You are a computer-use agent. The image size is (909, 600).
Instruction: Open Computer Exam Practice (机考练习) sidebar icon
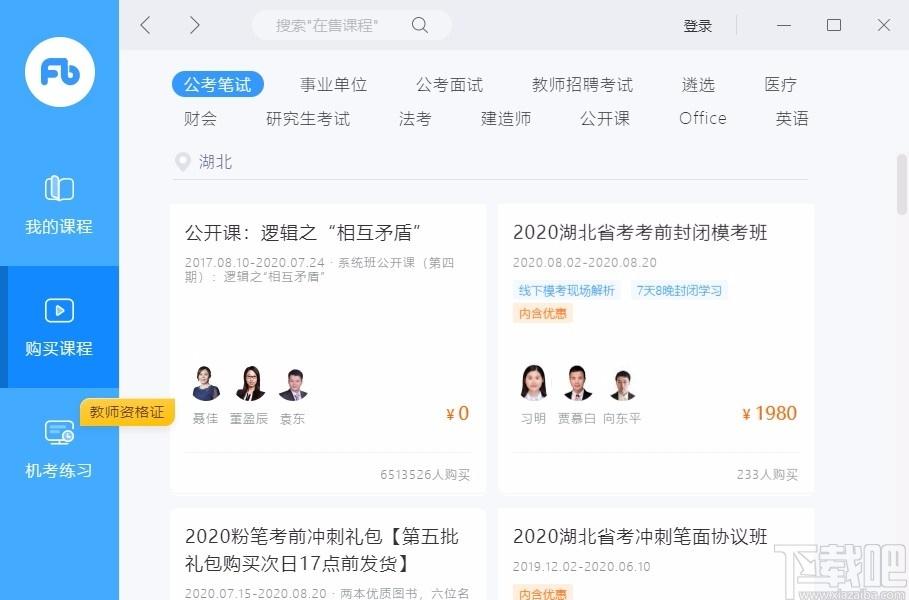59,433
